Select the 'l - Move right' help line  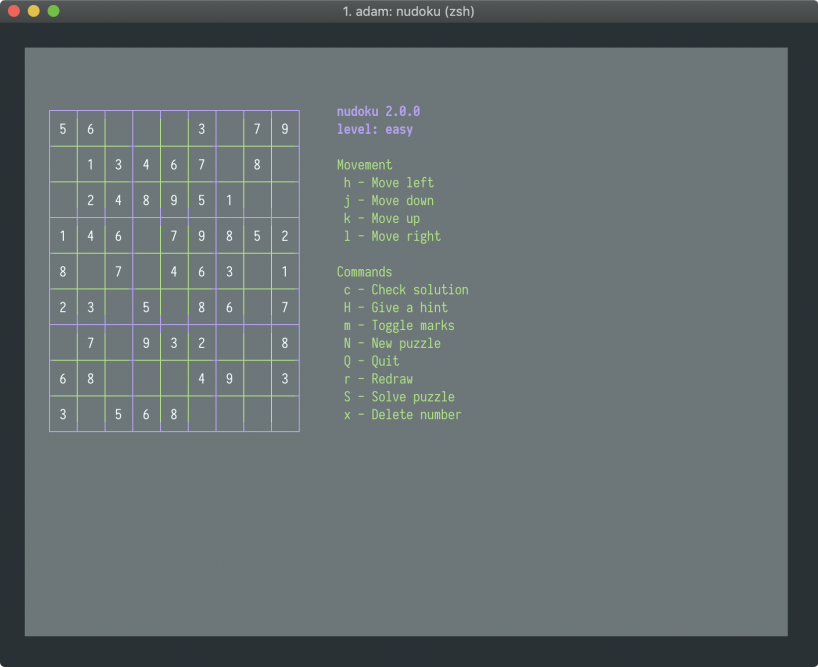[392, 236]
